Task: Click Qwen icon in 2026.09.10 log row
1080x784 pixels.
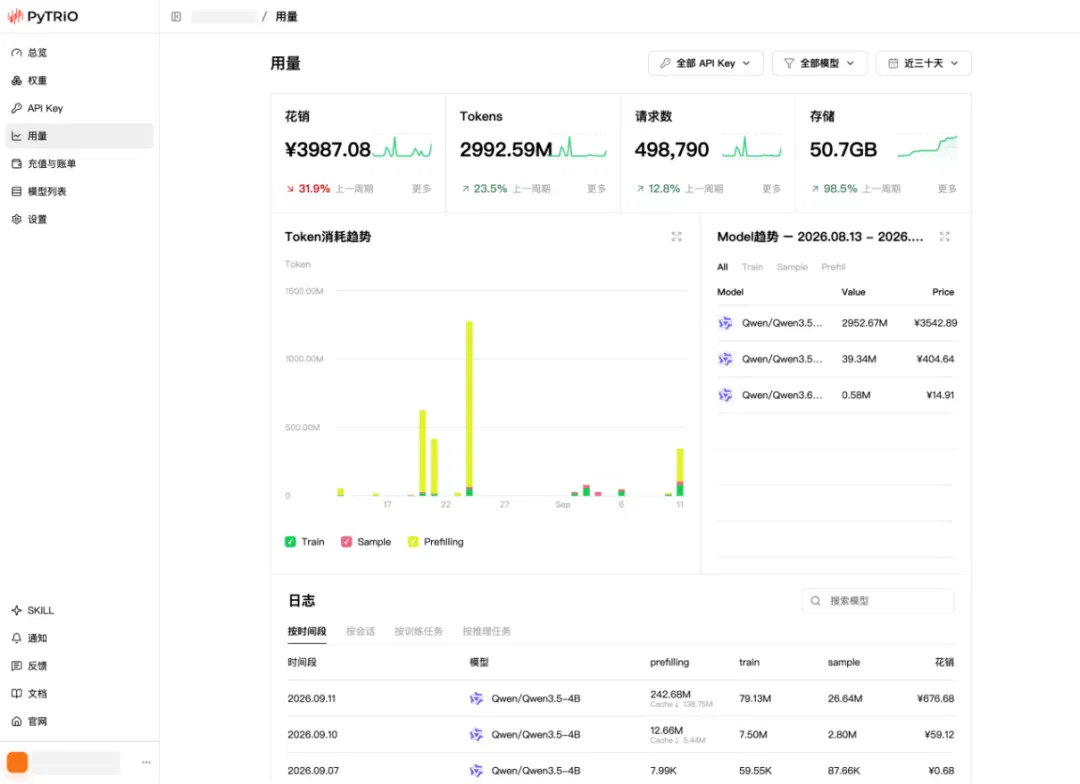Action: click(x=476, y=734)
